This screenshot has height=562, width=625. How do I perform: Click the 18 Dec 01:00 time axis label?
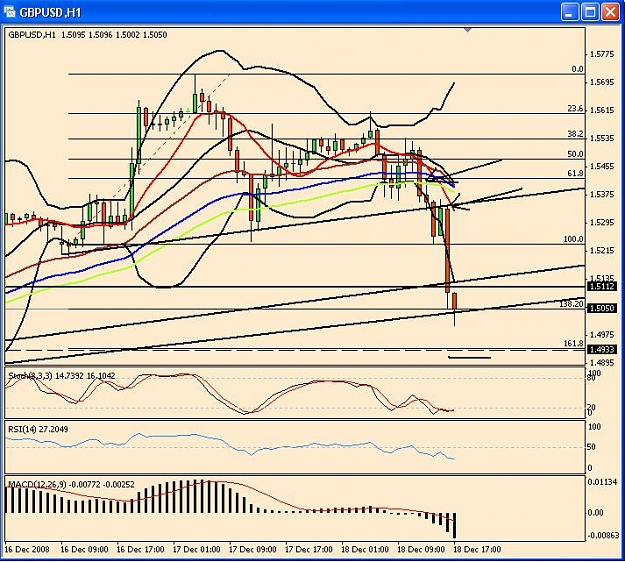click(x=365, y=549)
